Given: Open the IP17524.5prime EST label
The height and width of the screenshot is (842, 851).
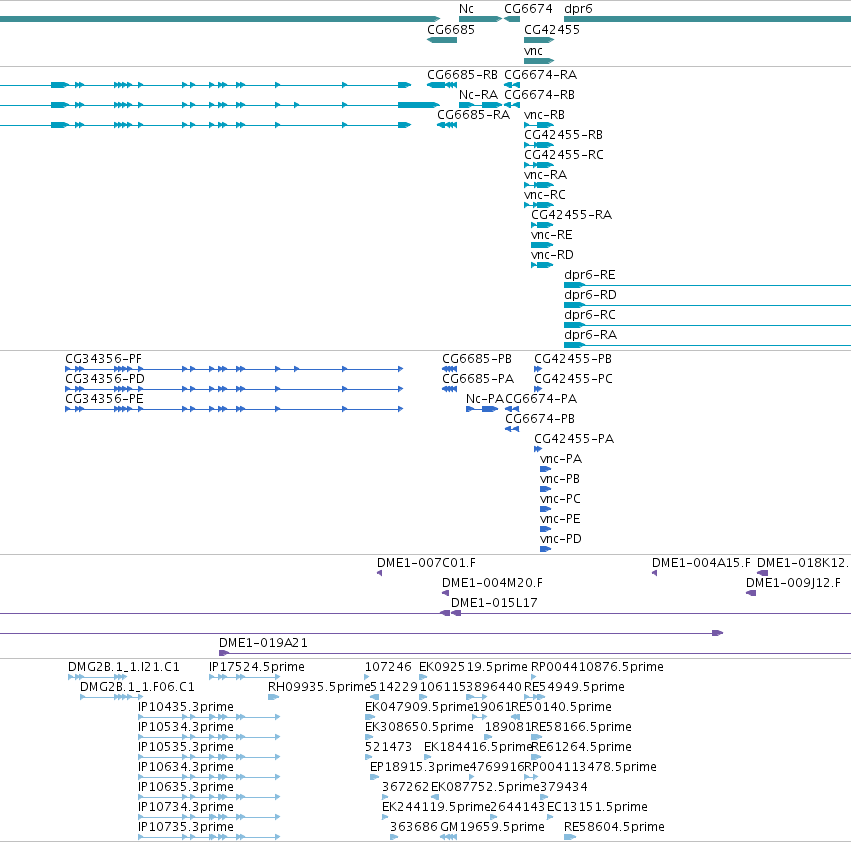Looking at the screenshot, I should (257, 667).
